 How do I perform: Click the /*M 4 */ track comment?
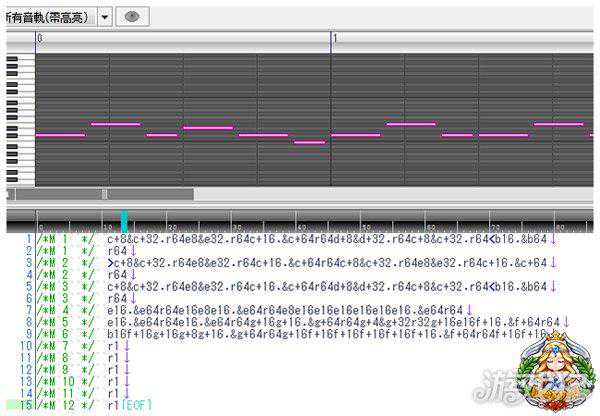[x=69, y=310]
